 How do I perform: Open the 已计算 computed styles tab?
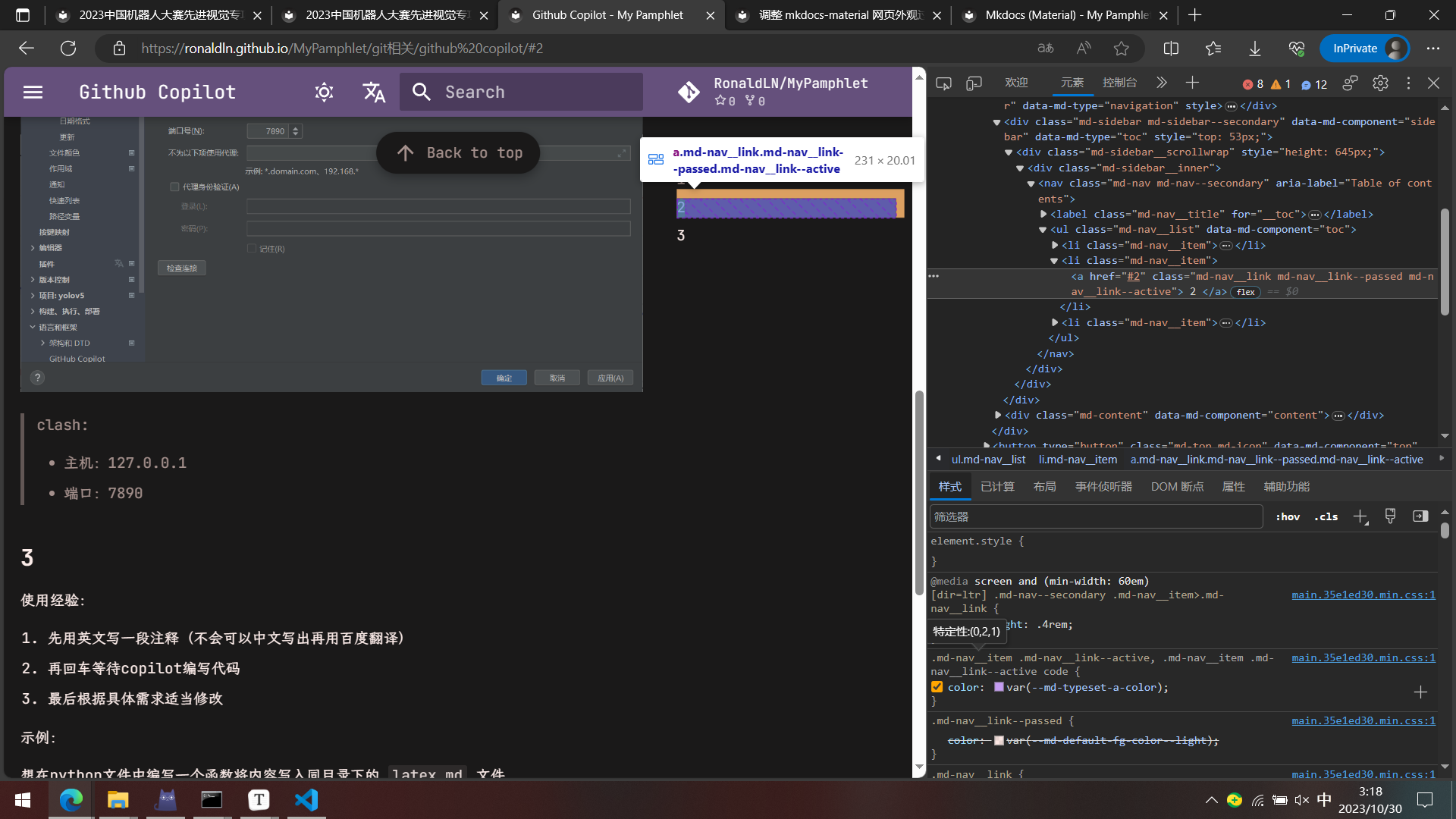[x=997, y=487]
